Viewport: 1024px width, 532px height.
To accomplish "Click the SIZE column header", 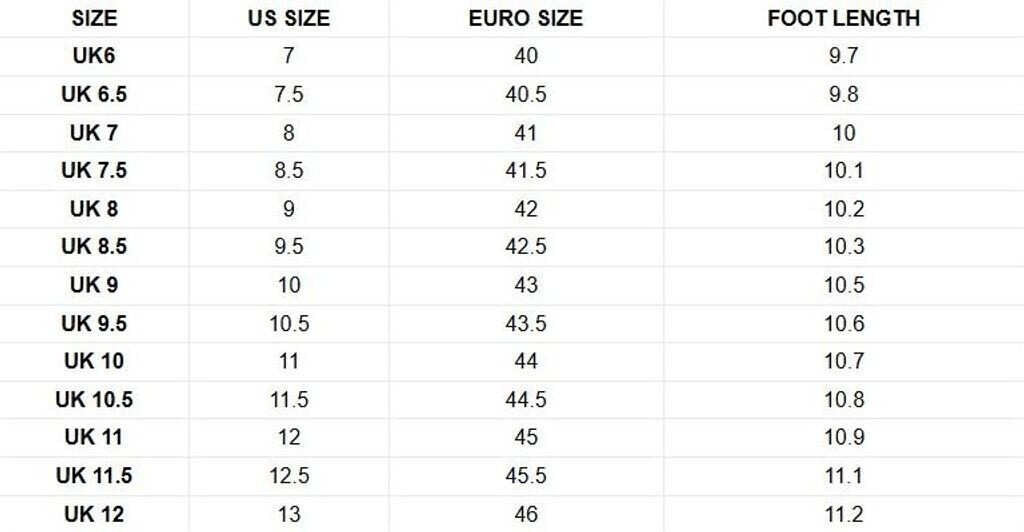I will click(94, 18).
